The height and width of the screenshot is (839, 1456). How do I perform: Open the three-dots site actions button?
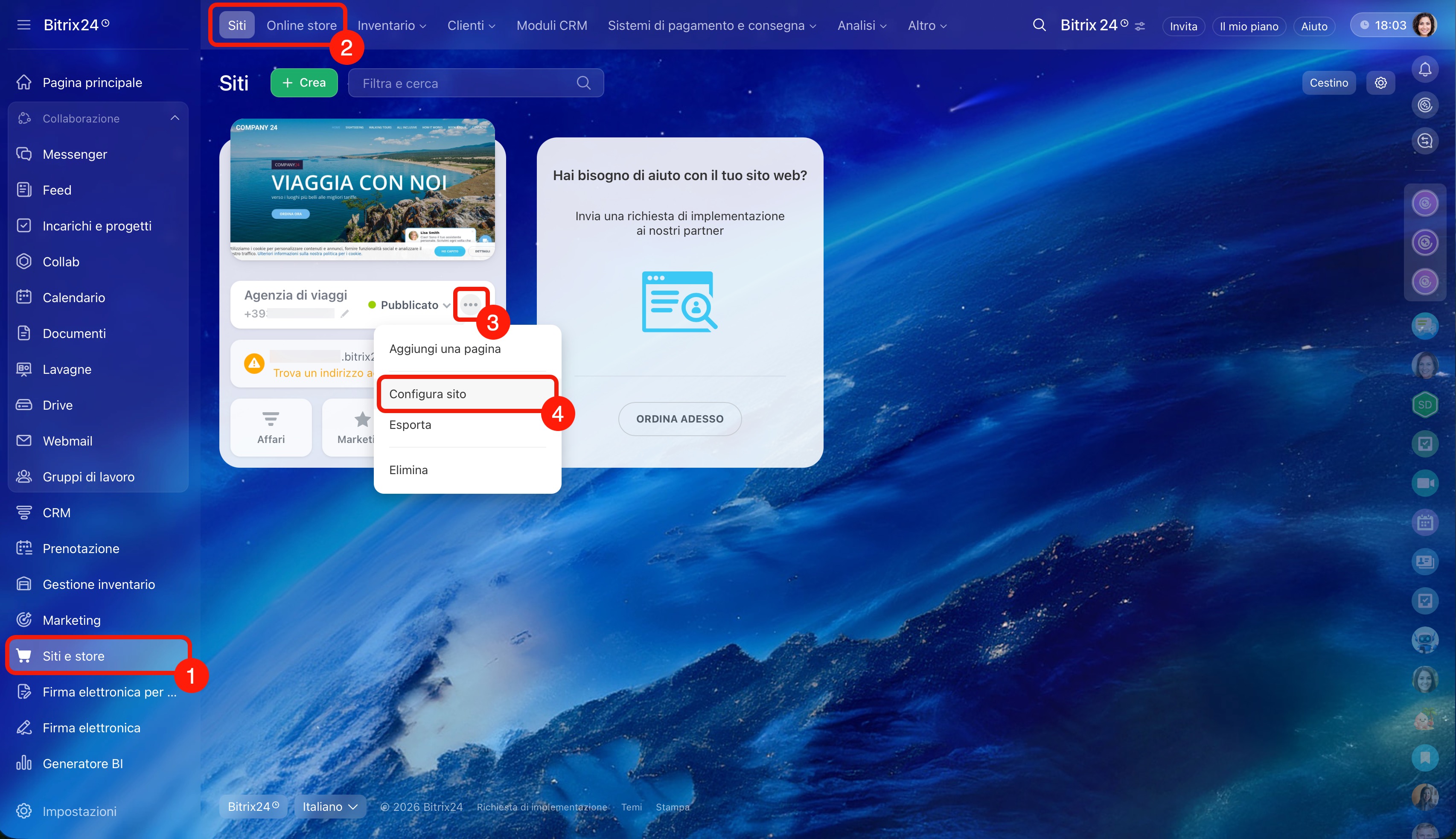click(x=470, y=304)
